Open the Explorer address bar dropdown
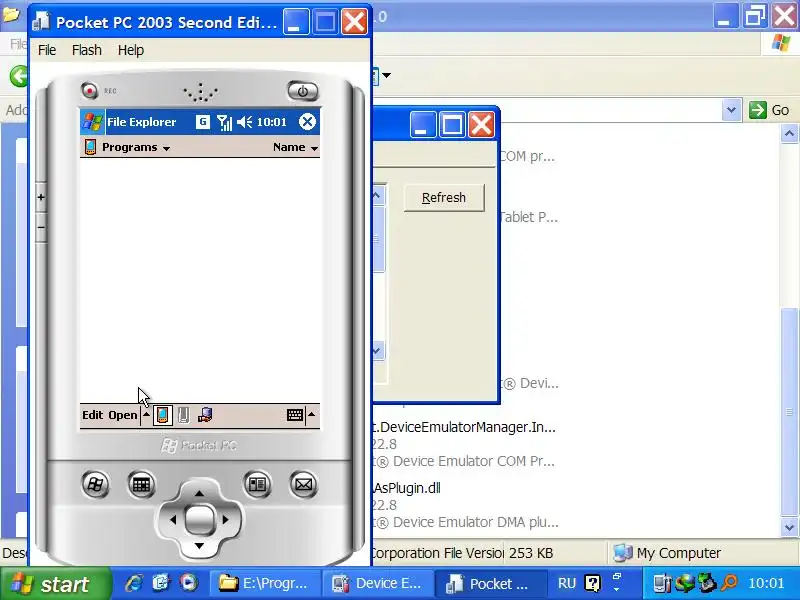The height and width of the screenshot is (600, 800). 731,110
